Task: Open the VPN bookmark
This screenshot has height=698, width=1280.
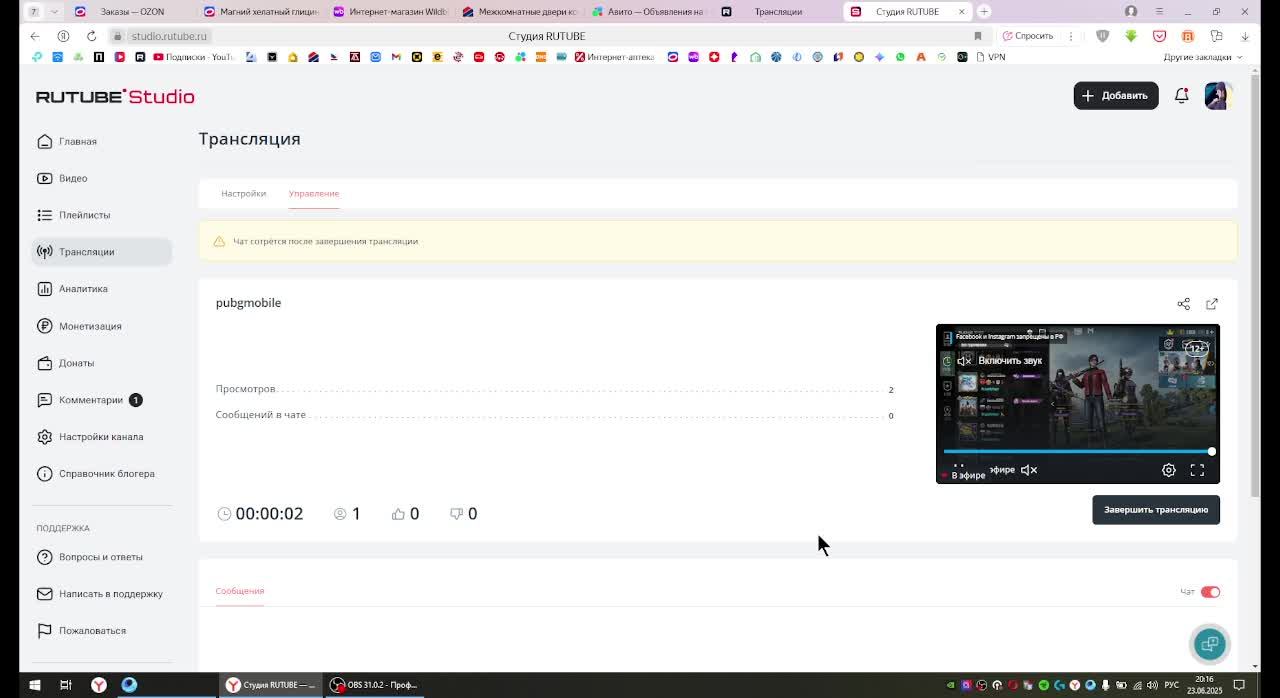Action: coord(990,57)
